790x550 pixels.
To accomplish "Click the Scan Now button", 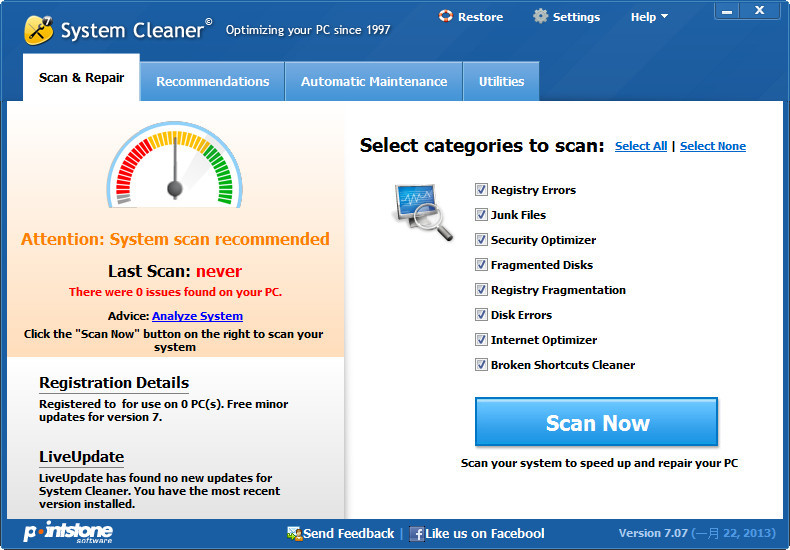I will 597,422.
